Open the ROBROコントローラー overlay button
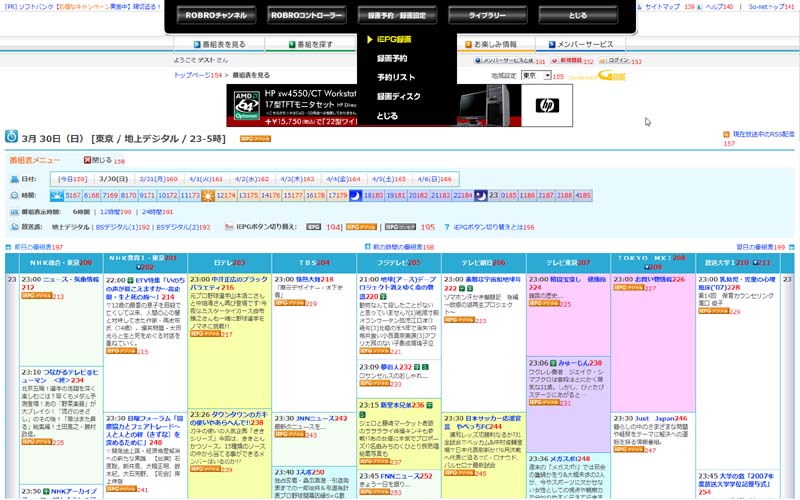Image resolution: width=800 pixels, height=500 pixels. point(306,15)
